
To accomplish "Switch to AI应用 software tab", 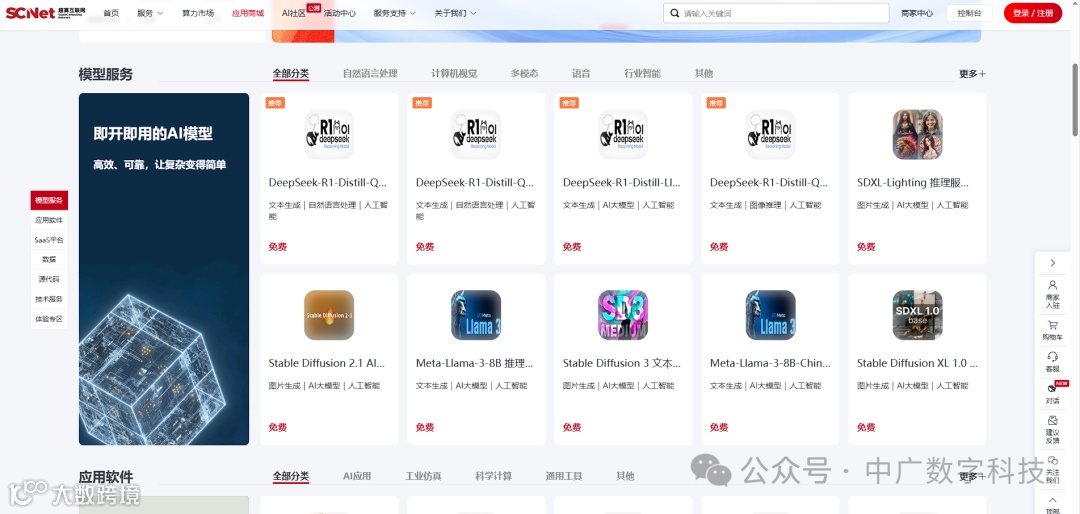I will [357, 476].
